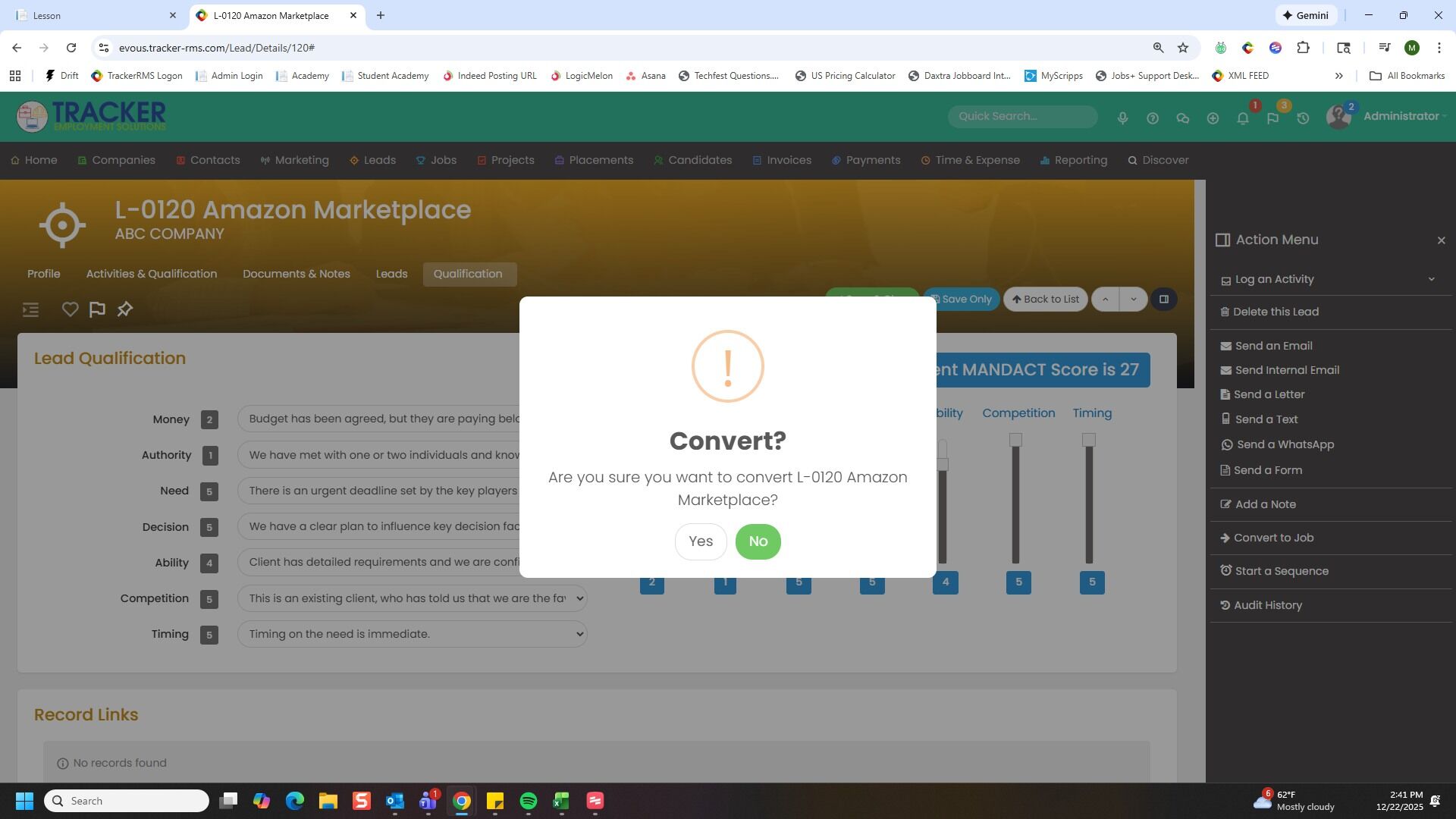1456x819 pixels.
Task: Open the recent history clock icon
Action: click(1303, 118)
